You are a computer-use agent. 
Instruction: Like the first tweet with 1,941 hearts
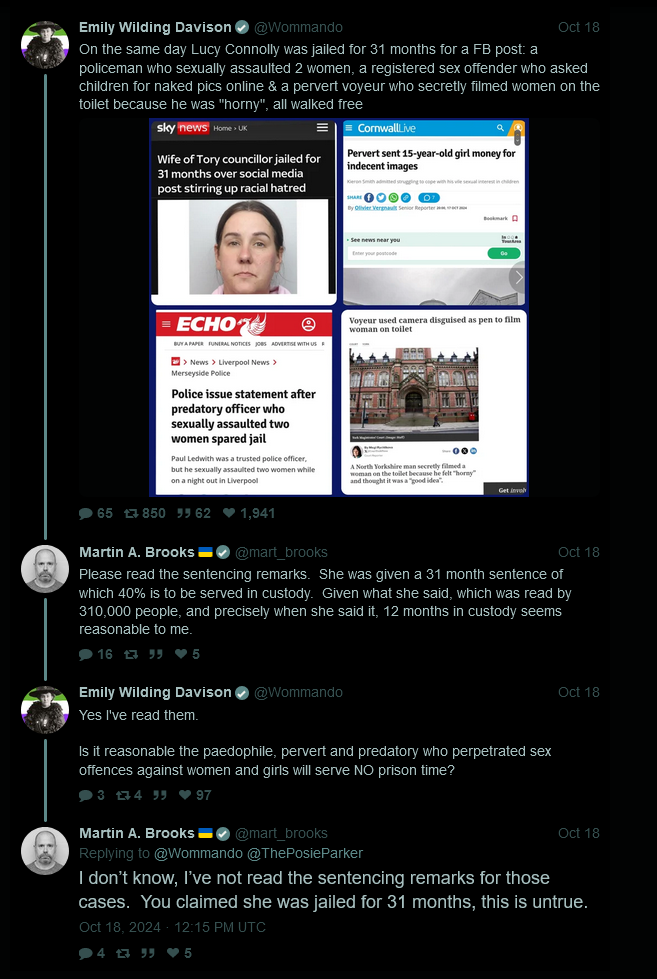229,513
